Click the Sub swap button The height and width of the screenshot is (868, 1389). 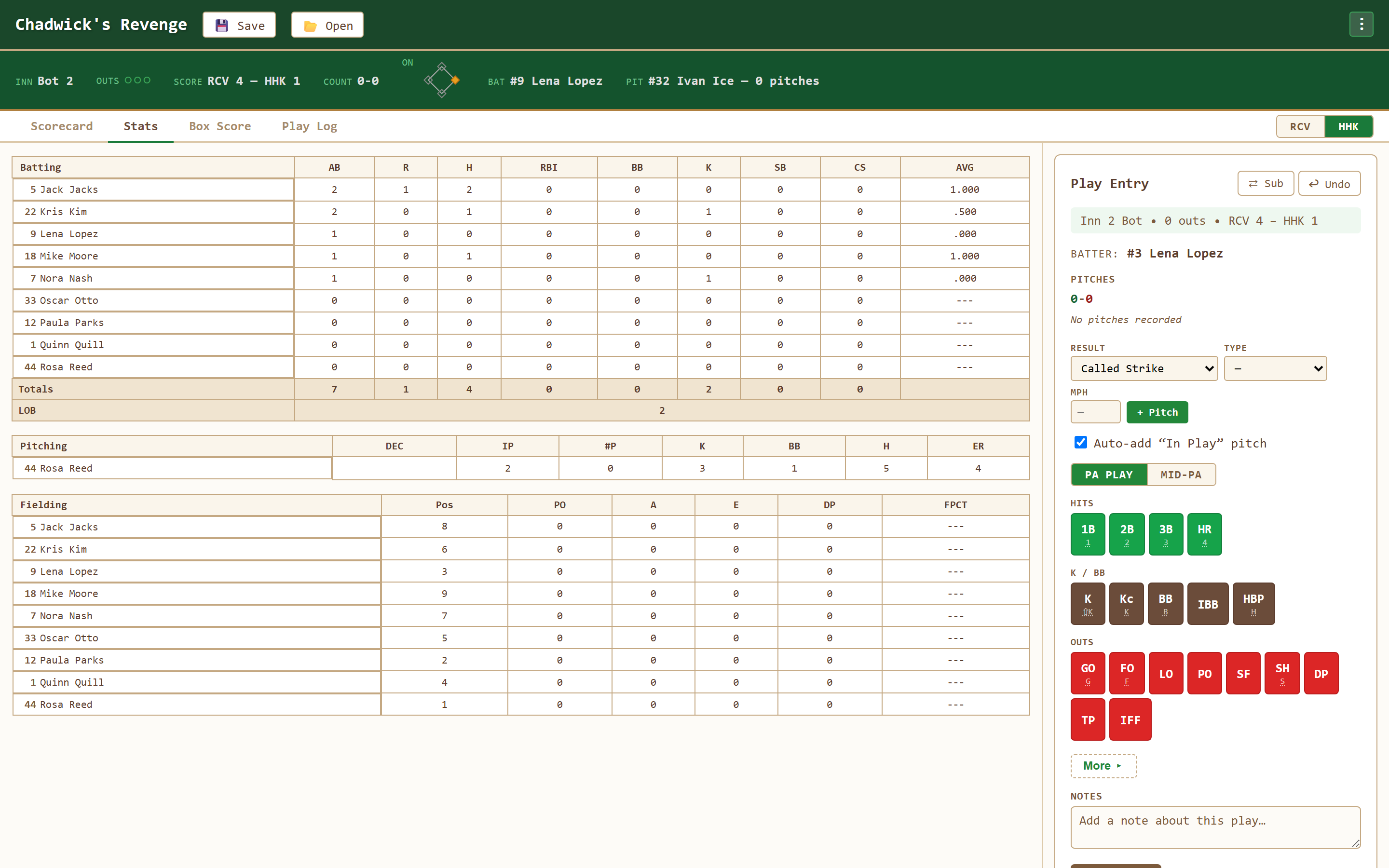click(x=1265, y=183)
